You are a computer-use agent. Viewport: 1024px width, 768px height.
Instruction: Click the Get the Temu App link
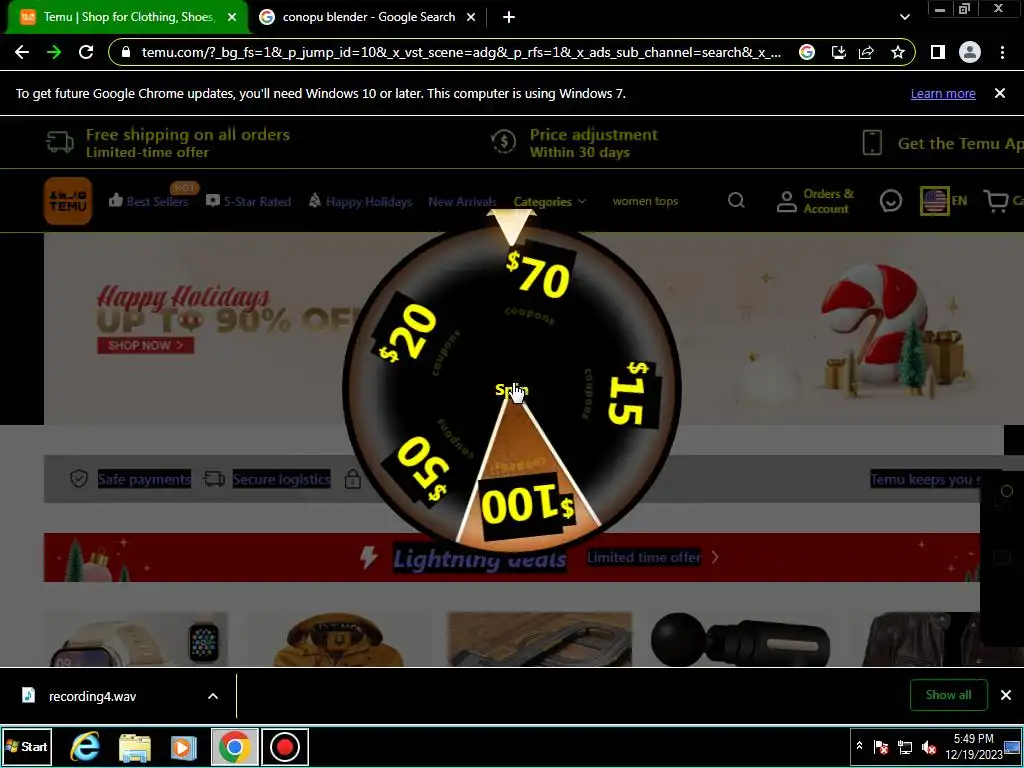[943, 143]
